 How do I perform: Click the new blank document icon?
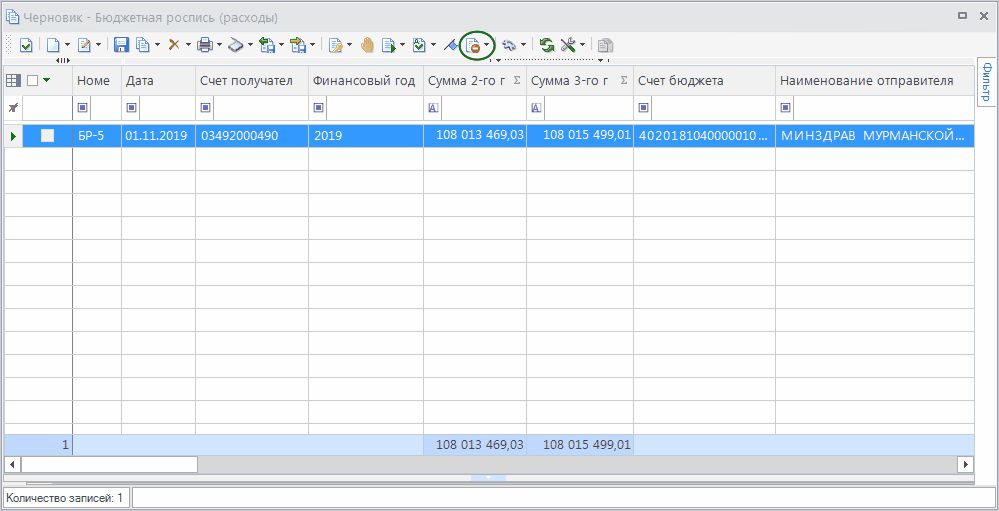(53, 45)
